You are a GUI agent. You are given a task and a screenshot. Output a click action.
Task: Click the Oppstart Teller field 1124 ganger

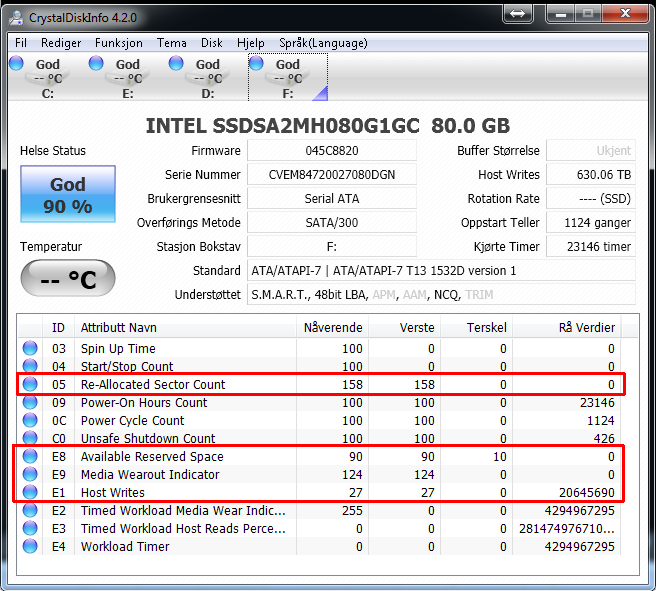pyautogui.click(x=591, y=222)
